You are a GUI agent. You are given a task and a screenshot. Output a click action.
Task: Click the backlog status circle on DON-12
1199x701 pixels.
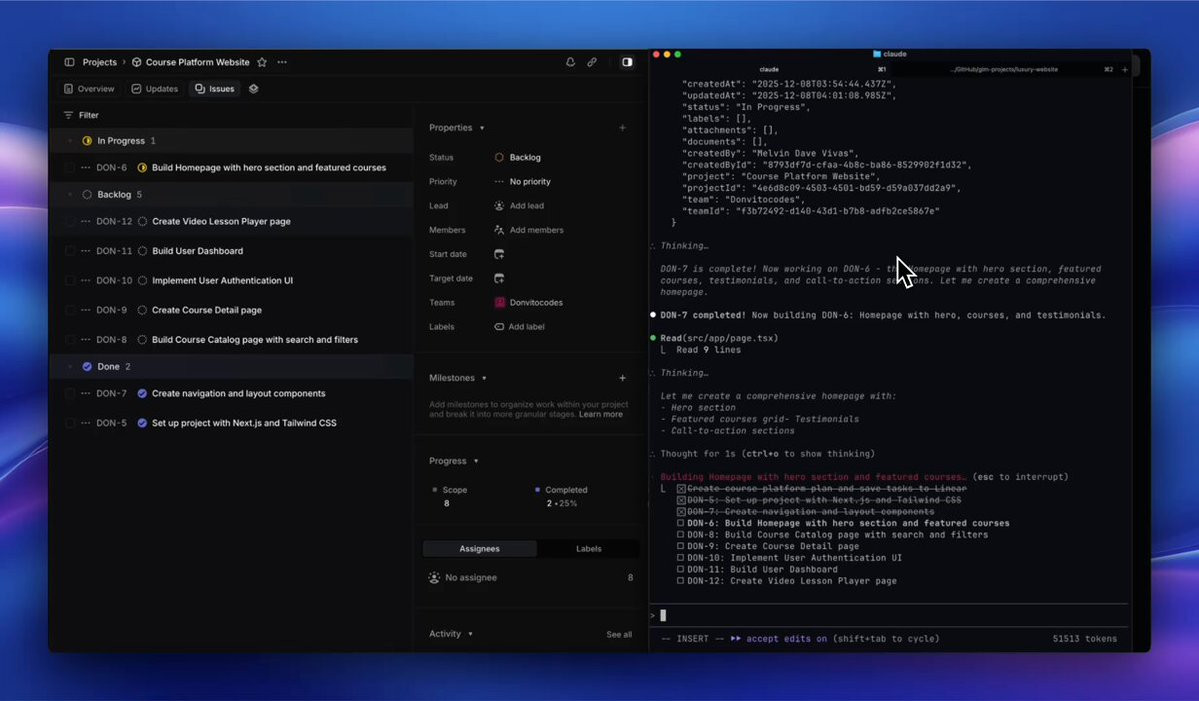(x=142, y=222)
